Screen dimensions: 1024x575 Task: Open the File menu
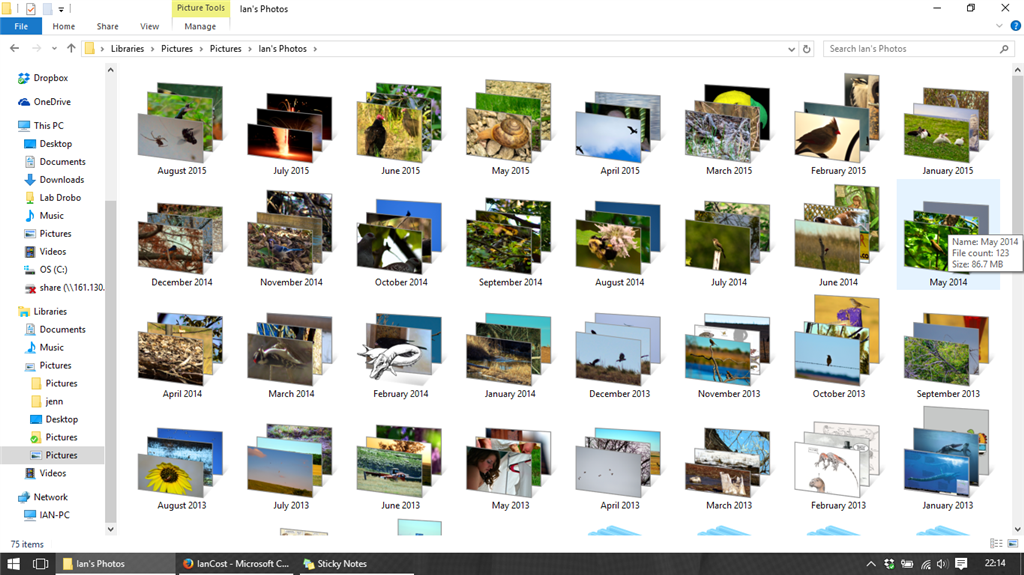(x=21, y=26)
